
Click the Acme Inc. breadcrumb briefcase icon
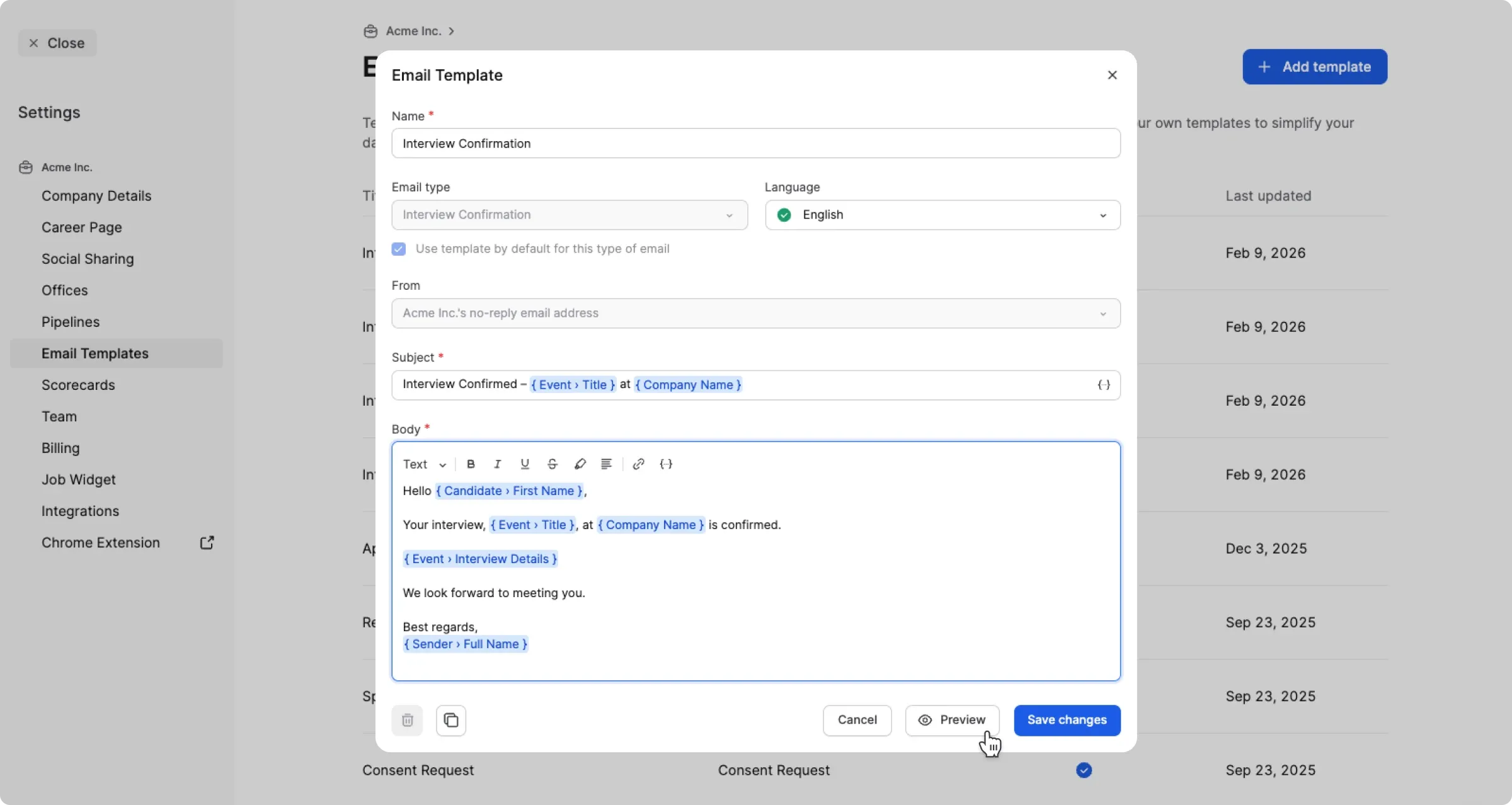pos(370,31)
